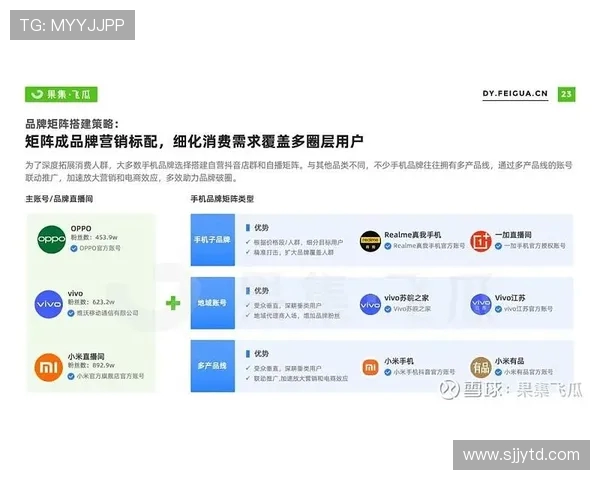The image size is (600, 480).
Task: Click the bullet starting 联动推广,加速放大营销
Action: [301, 379]
